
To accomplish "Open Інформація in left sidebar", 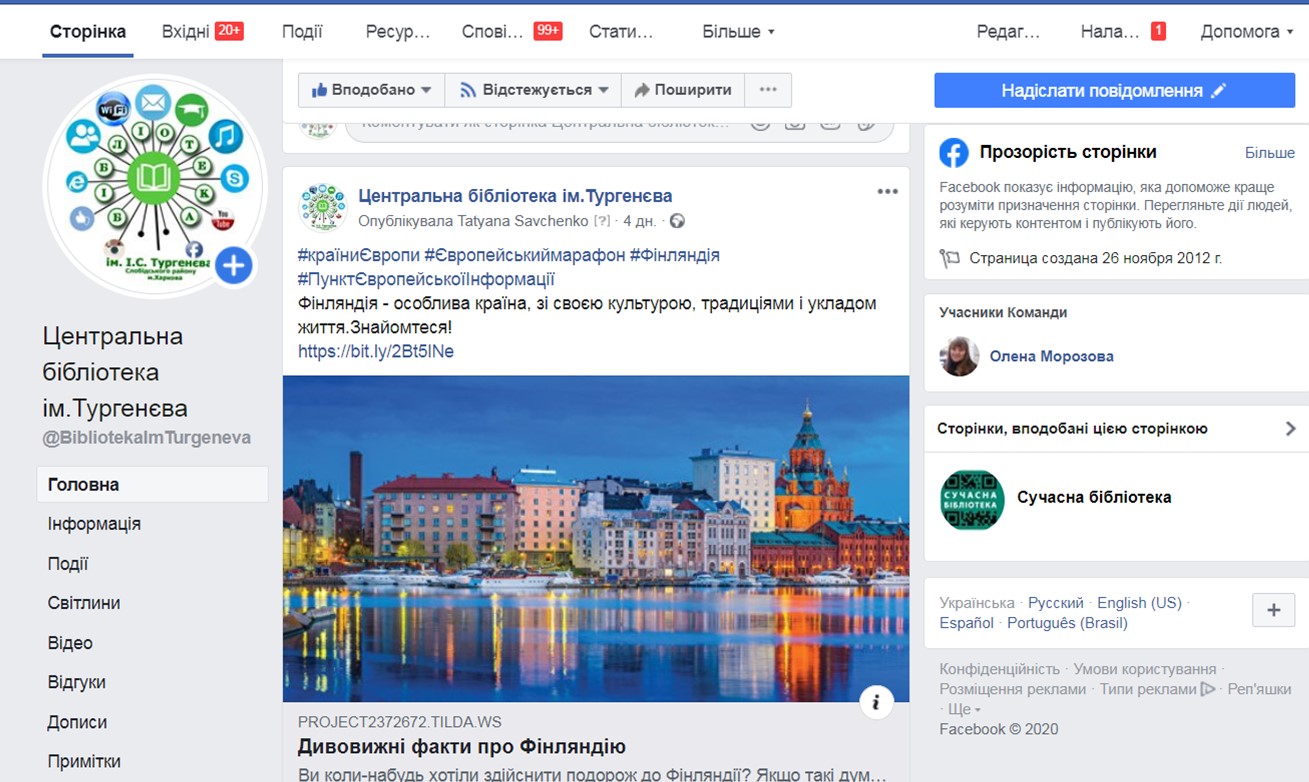I will click(94, 524).
